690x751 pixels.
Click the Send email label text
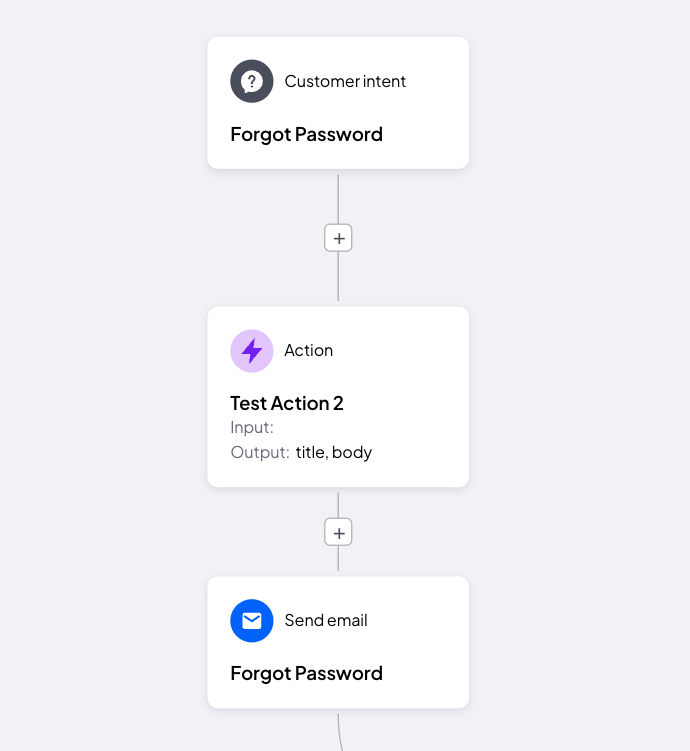coord(326,620)
